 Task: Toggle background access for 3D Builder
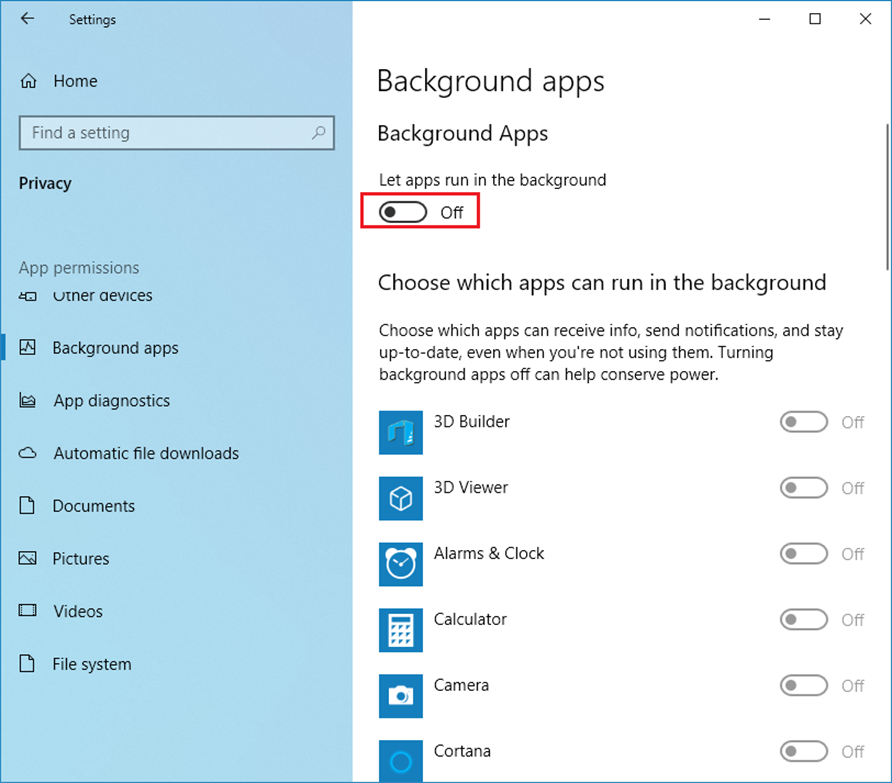(x=804, y=422)
